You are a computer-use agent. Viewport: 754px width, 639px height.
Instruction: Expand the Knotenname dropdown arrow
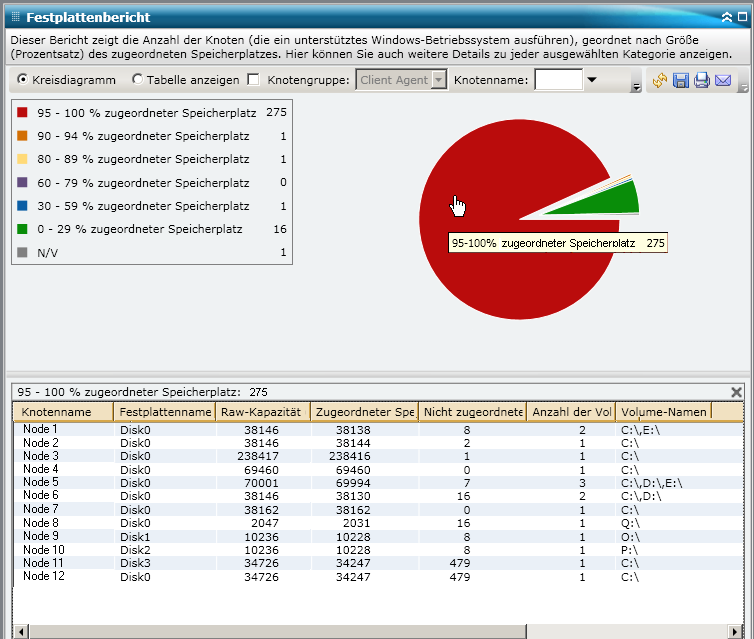(x=591, y=80)
